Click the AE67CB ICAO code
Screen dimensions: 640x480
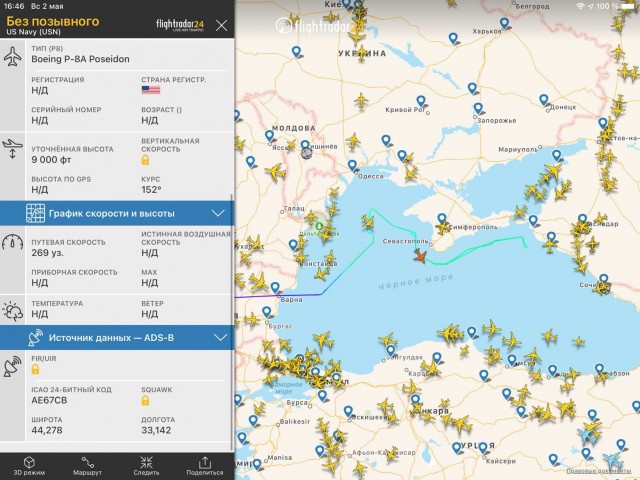49,400
